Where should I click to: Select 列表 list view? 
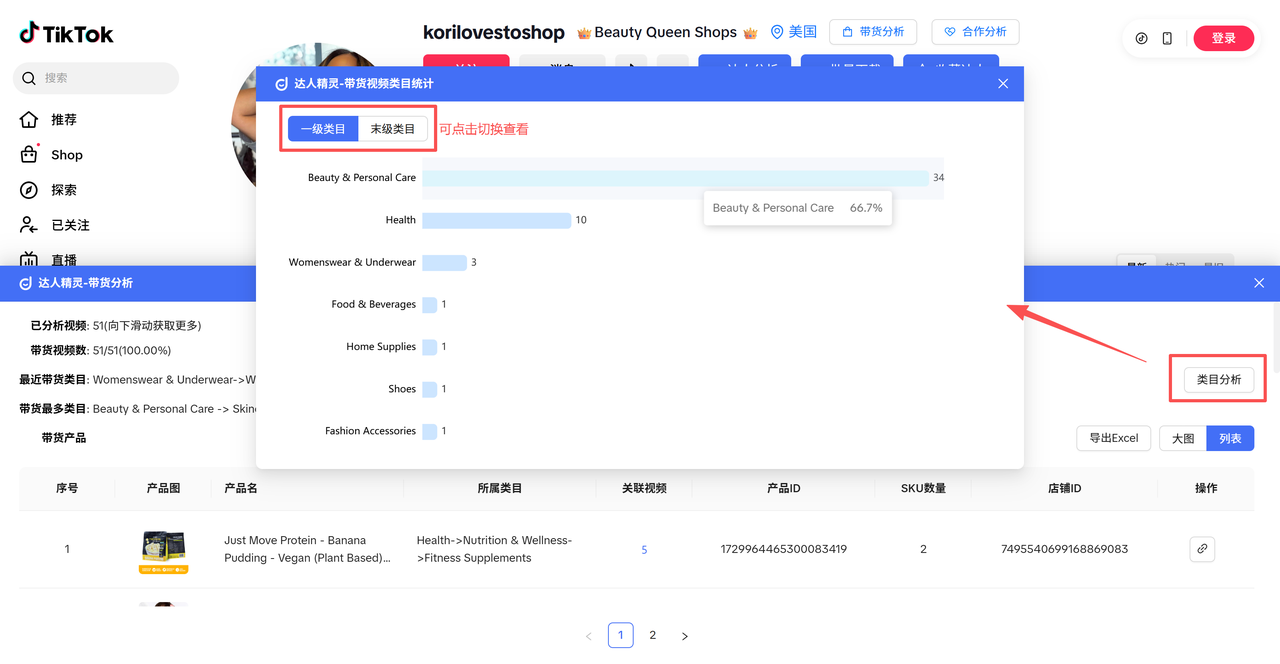click(1230, 438)
